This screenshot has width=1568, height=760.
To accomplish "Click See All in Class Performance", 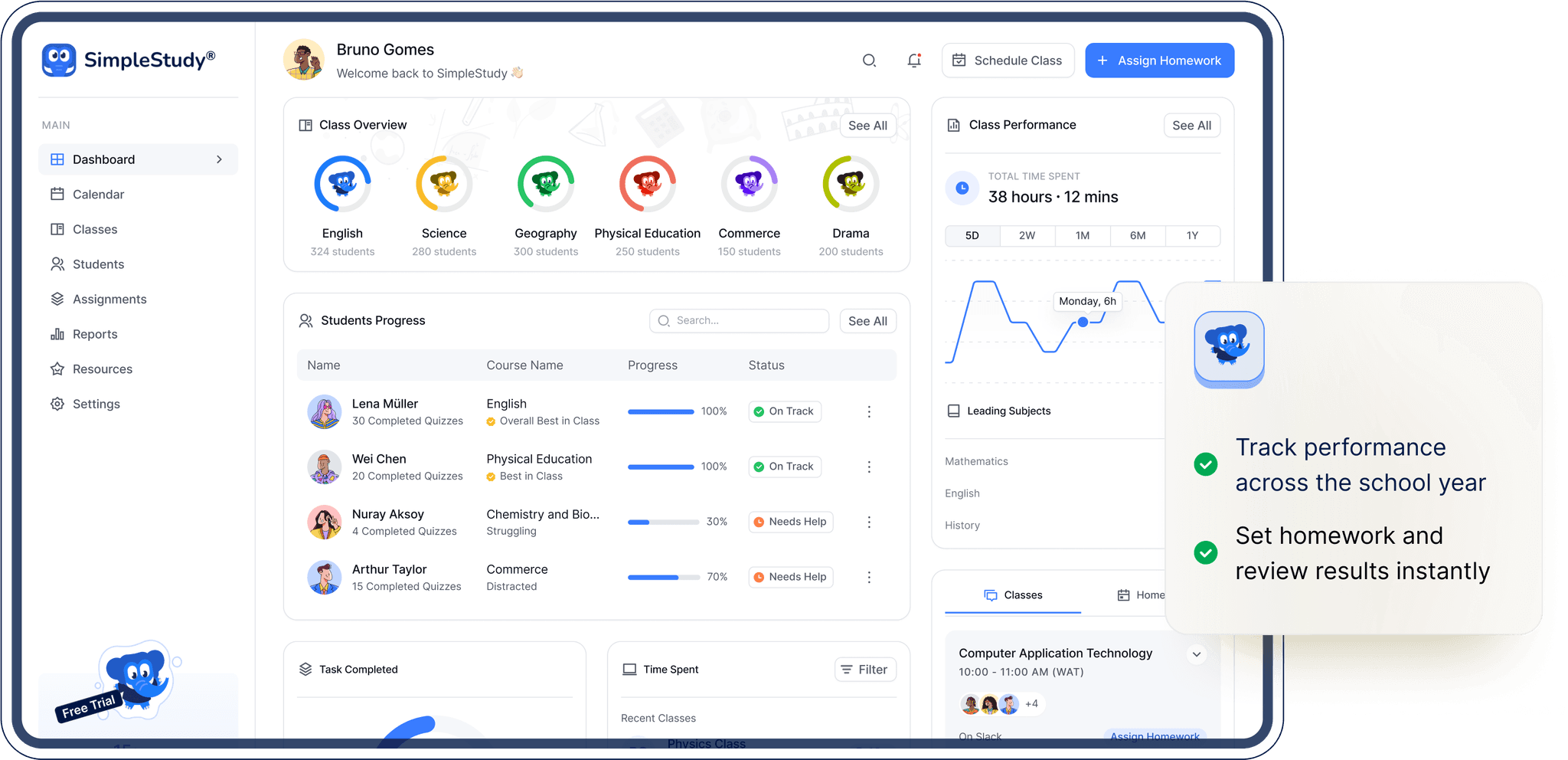I will tap(1192, 126).
